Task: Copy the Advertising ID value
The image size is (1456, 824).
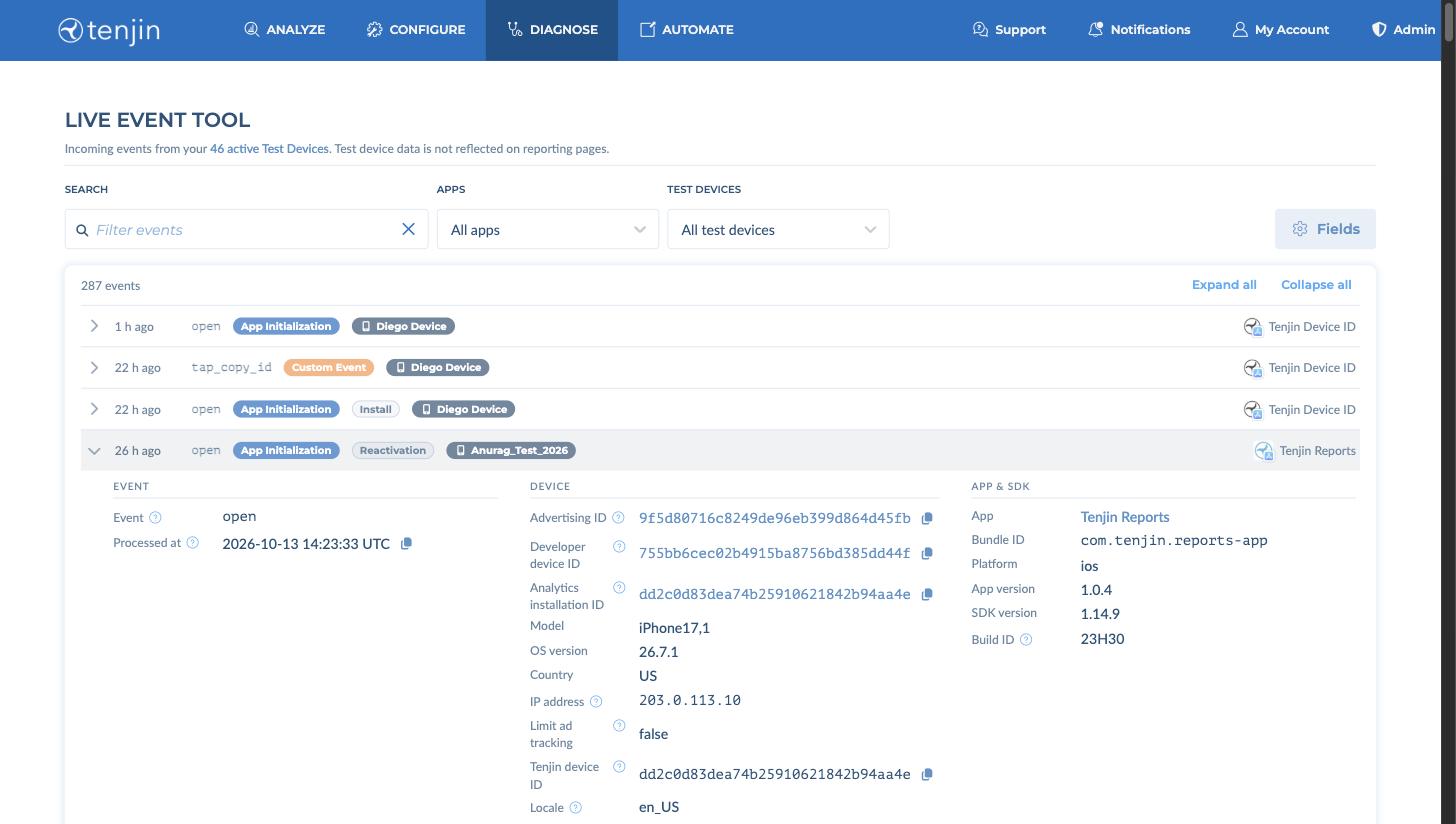Action: pyautogui.click(x=927, y=518)
